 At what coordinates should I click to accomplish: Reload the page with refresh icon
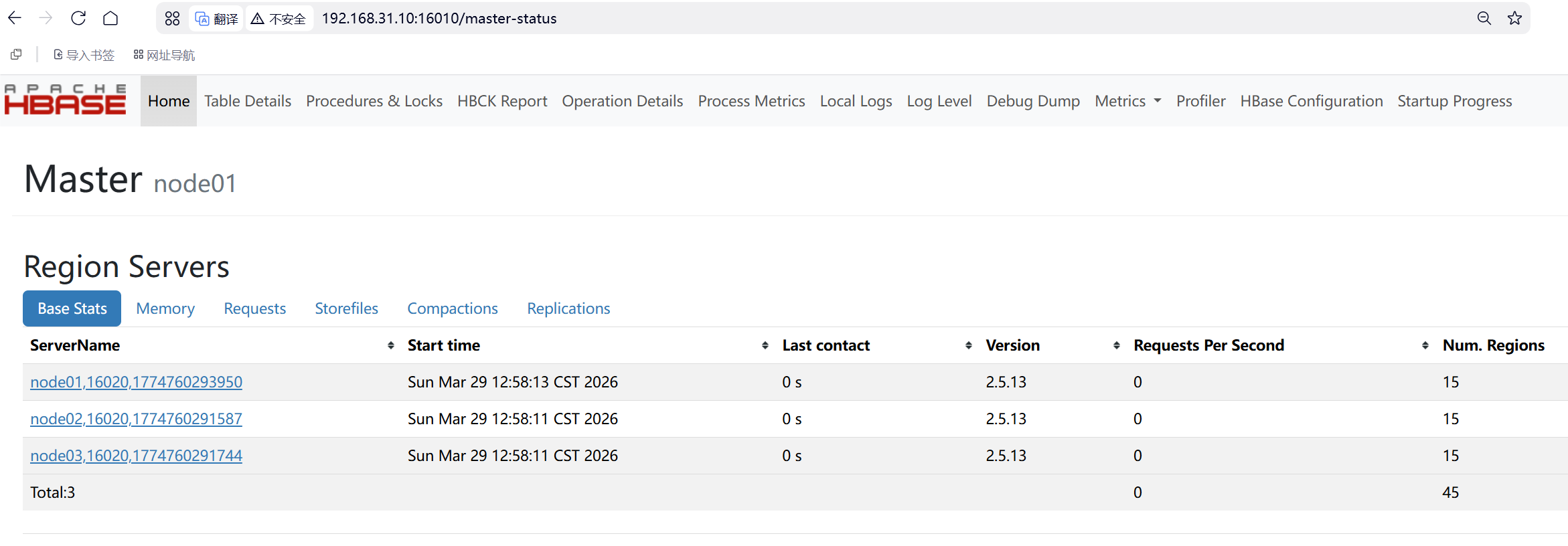click(x=78, y=18)
